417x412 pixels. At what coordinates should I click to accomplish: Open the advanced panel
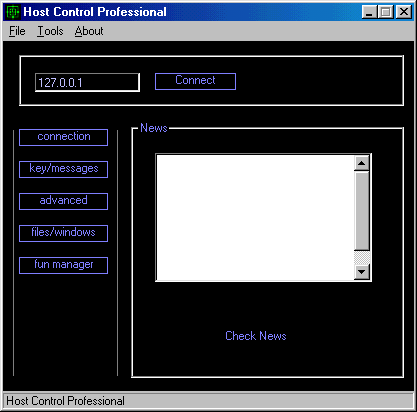click(63, 201)
